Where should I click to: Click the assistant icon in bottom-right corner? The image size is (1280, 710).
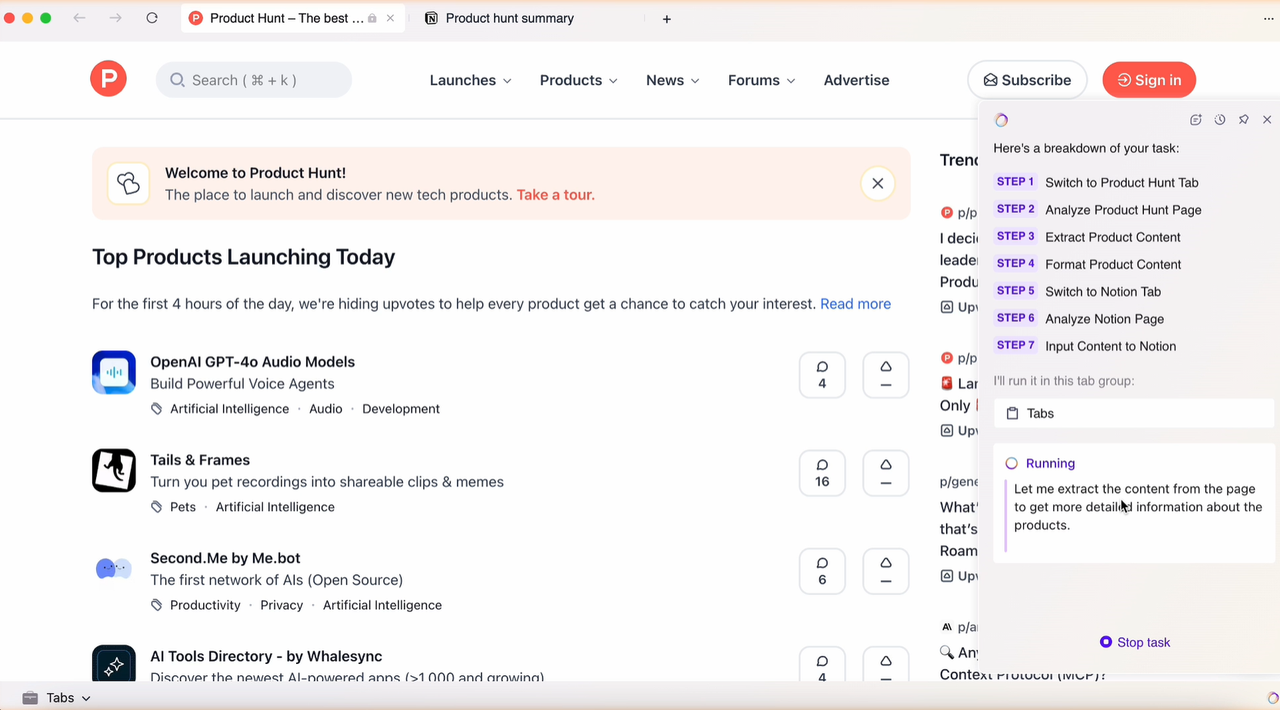pyautogui.click(x=1272, y=698)
